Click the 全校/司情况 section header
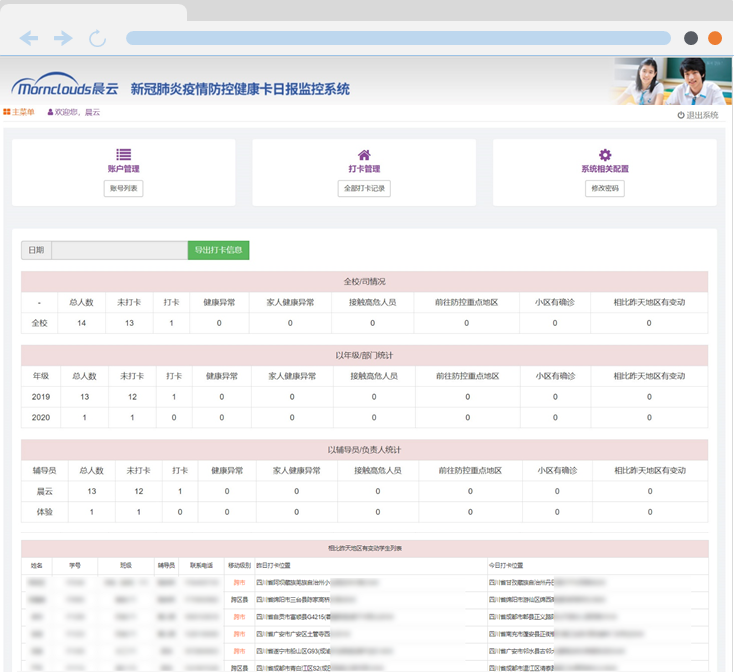 pos(364,281)
